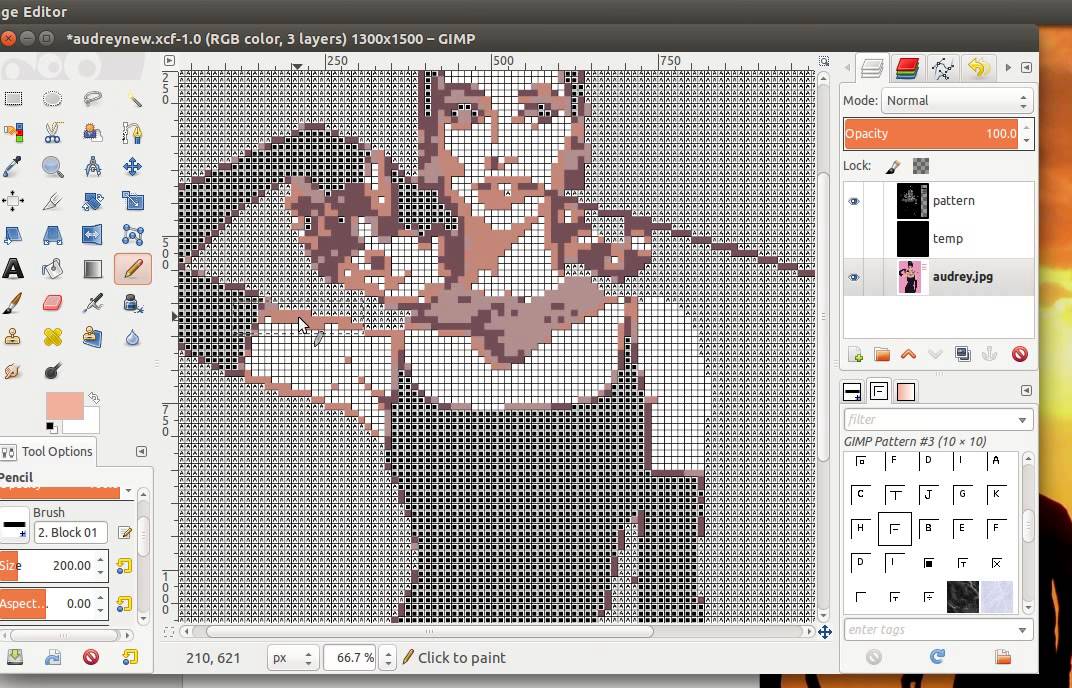Screen dimensions: 1072x688
Task: Open the layer Mode dropdown
Action: pos(957,101)
